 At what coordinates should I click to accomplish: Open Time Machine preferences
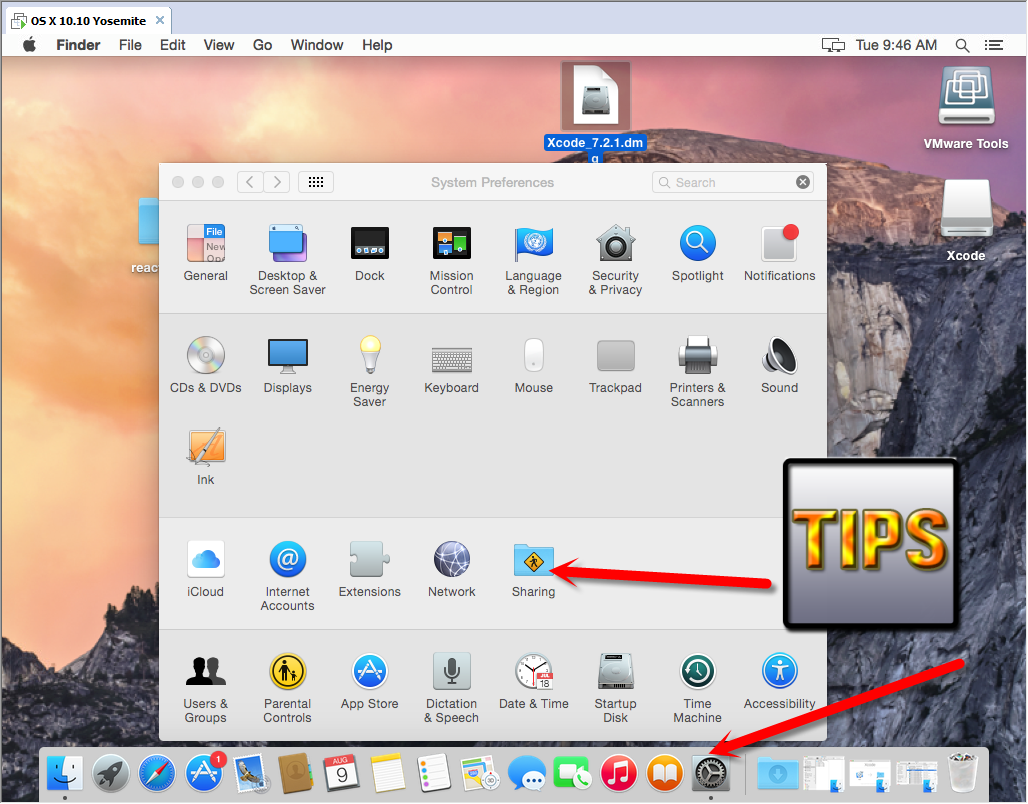coord(697,672)
